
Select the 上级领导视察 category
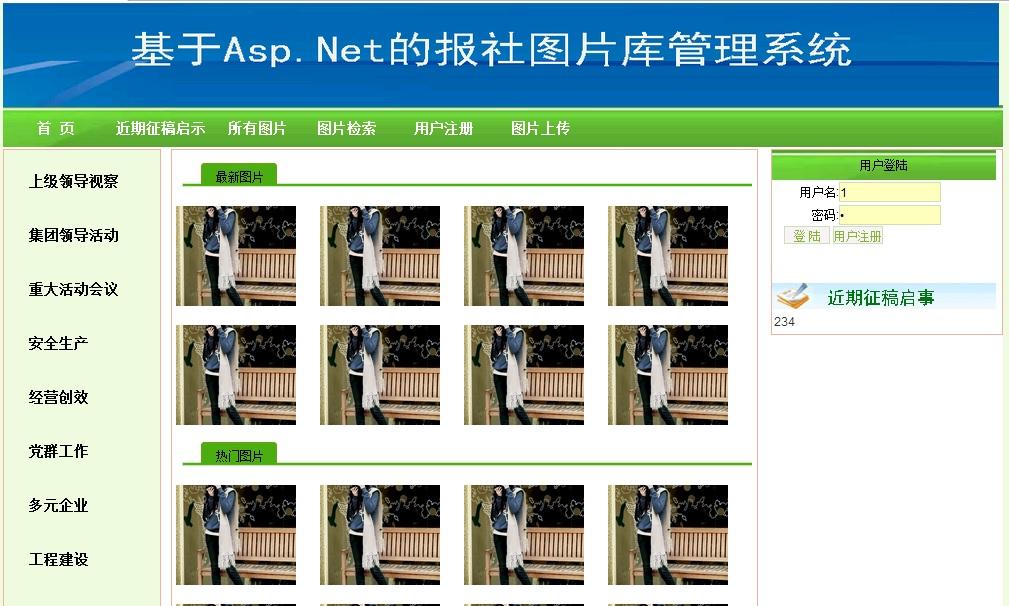pos(73,181)
